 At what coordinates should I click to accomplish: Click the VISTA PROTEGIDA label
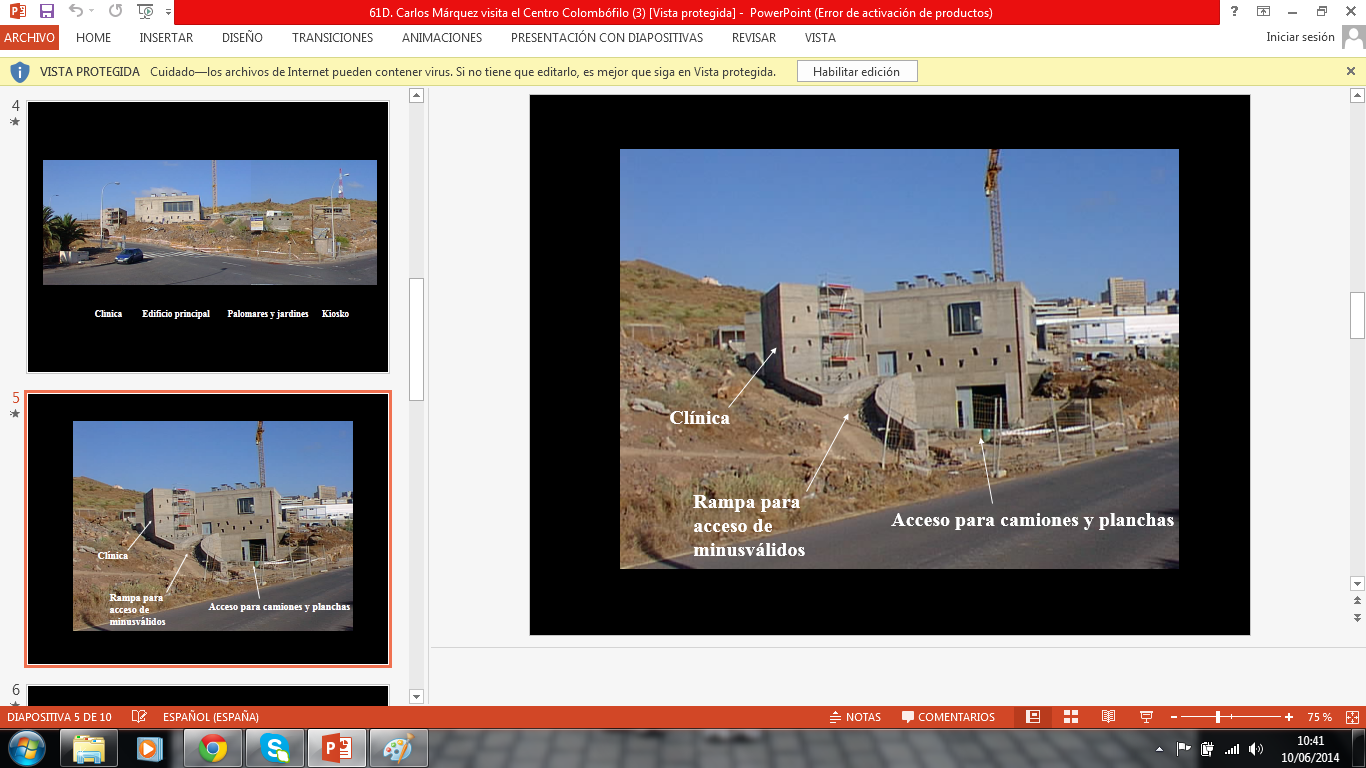tap(90, 72)
